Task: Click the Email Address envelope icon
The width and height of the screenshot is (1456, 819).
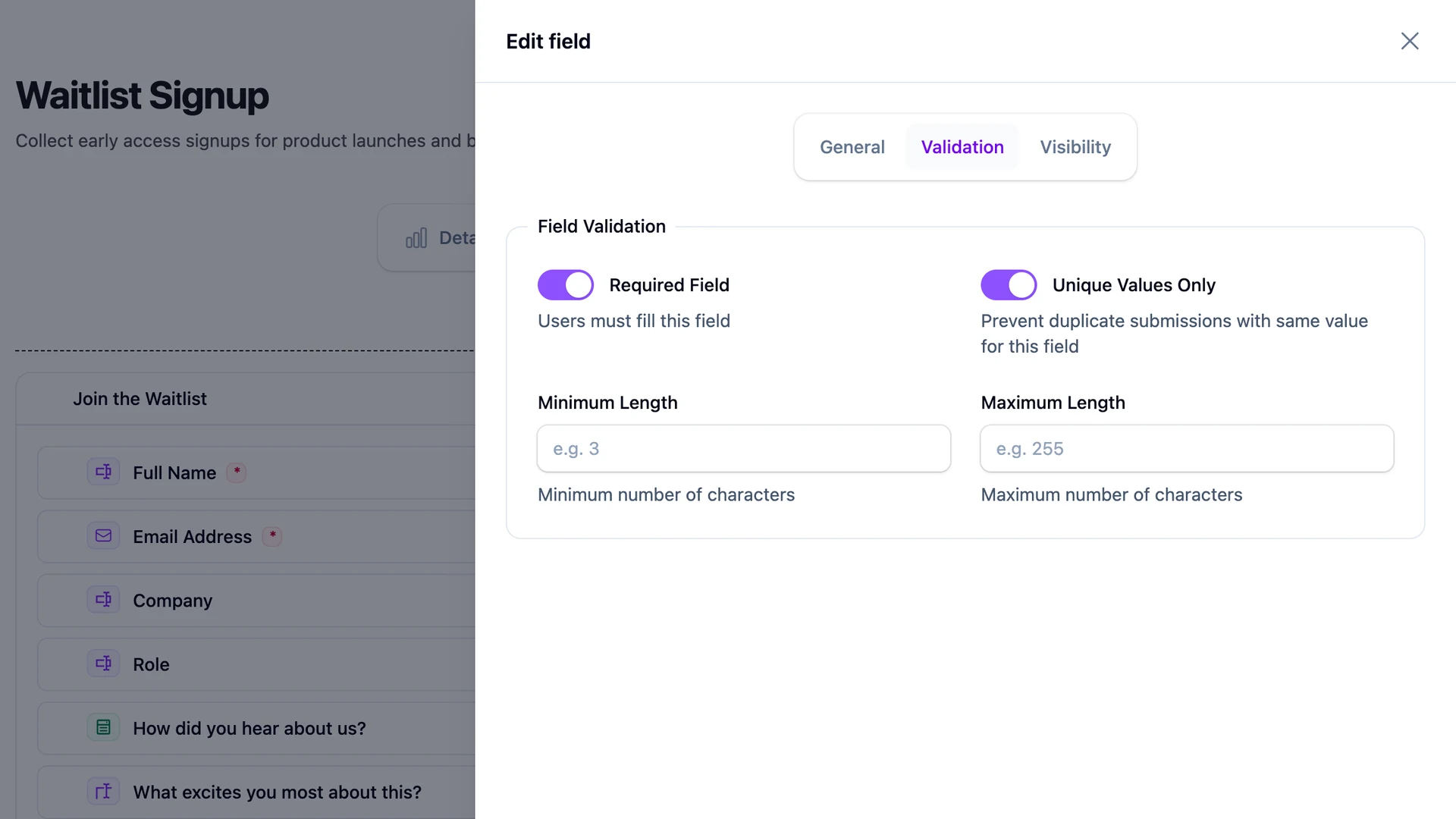Action: pyautogui.click(x=103, y=535)
